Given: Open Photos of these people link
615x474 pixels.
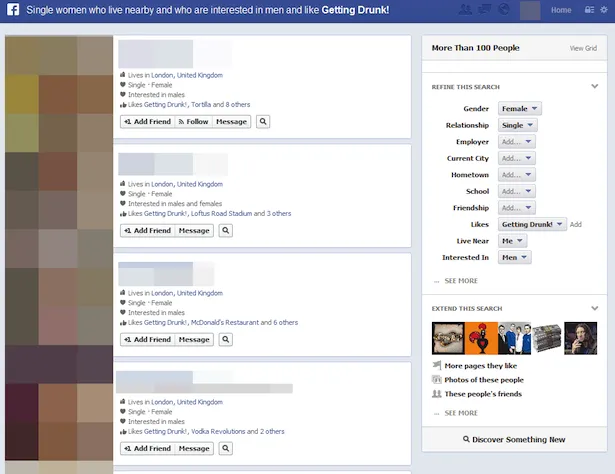Looking at the screenshot, I should click(484, 380).
